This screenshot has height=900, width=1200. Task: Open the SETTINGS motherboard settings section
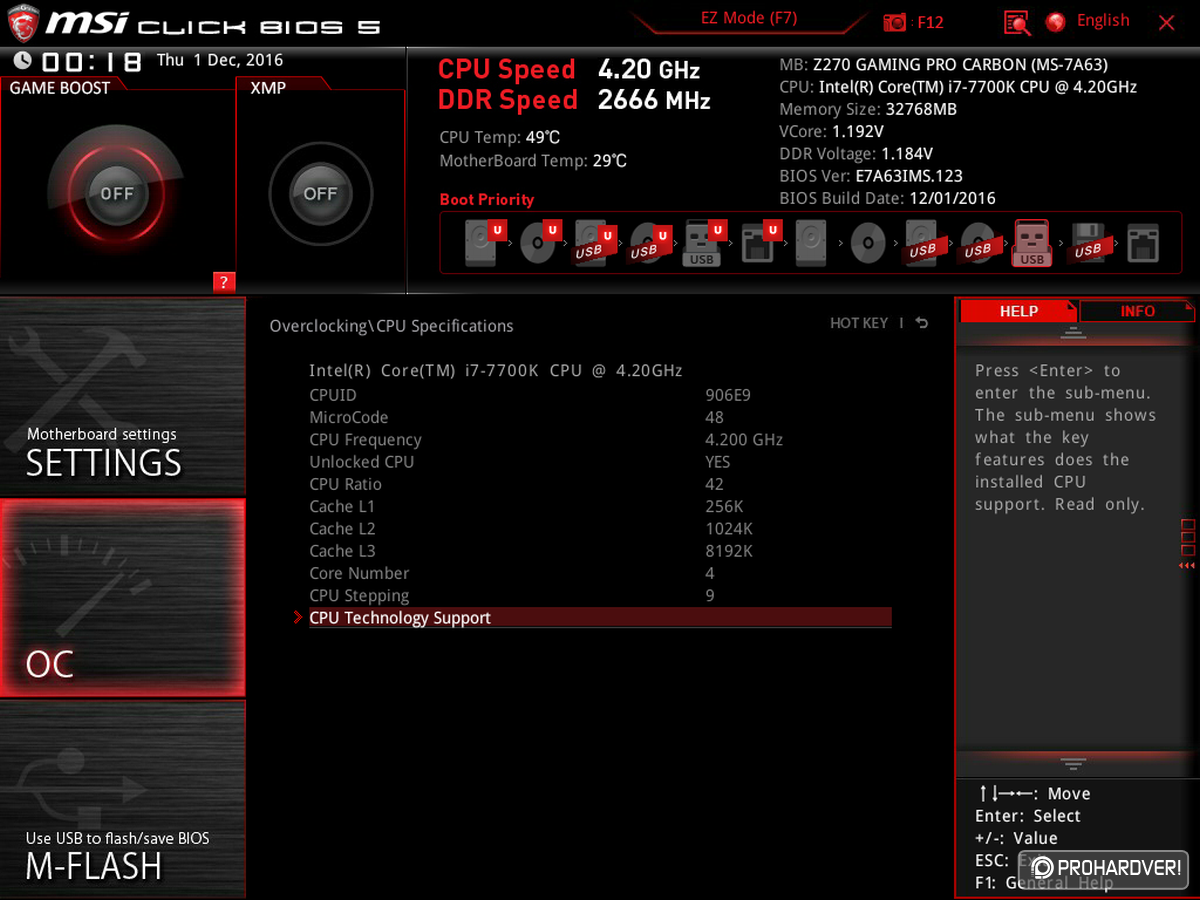(x=122, y=396)
